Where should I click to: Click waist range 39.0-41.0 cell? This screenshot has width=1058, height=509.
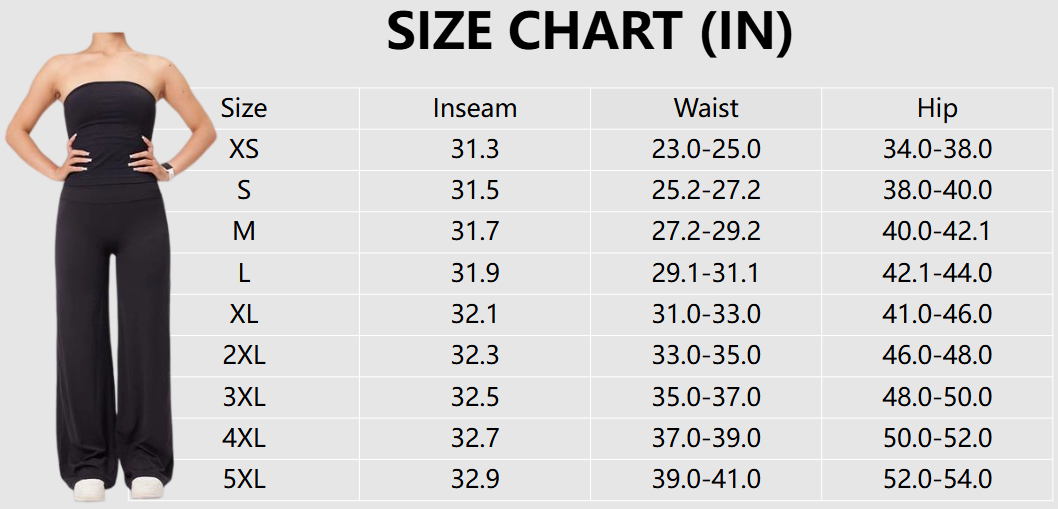pyautogui.click(x=706, y=479)
